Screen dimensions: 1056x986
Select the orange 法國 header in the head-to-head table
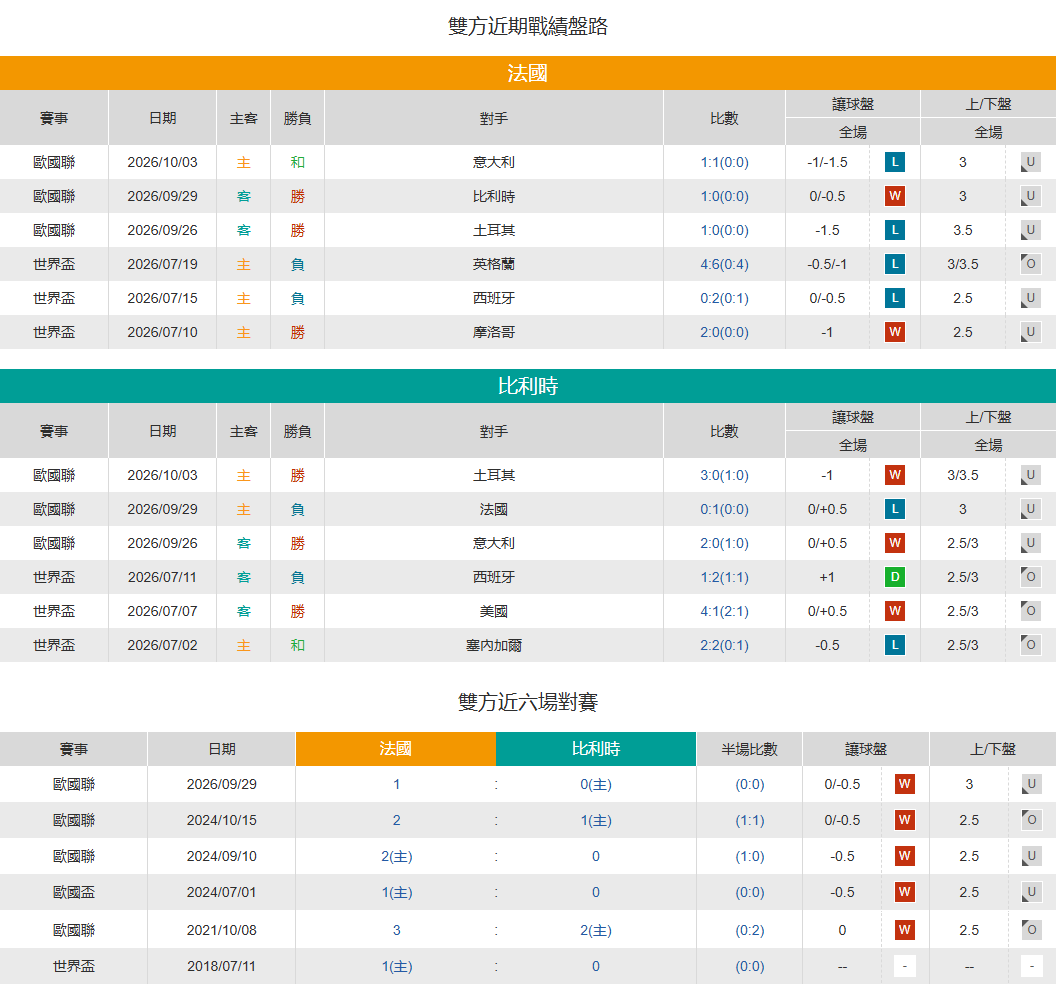pyautogui.click(x=395, y=749)
